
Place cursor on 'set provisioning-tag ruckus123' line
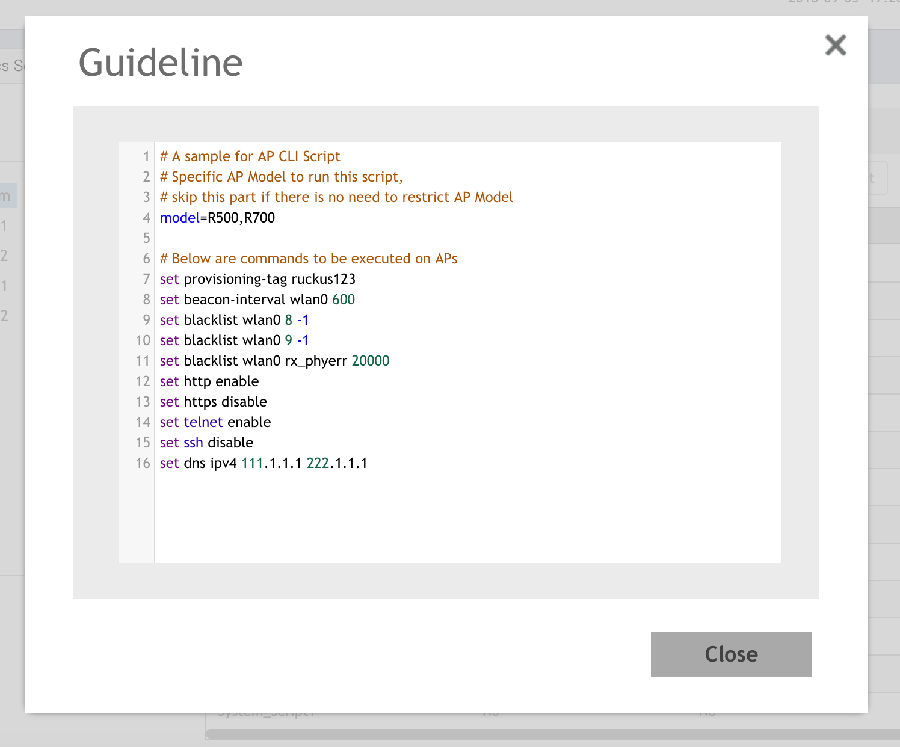(257, 279)
